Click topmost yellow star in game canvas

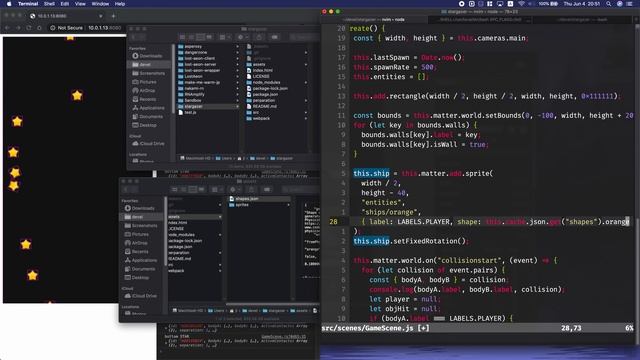[x=70, y=38]
